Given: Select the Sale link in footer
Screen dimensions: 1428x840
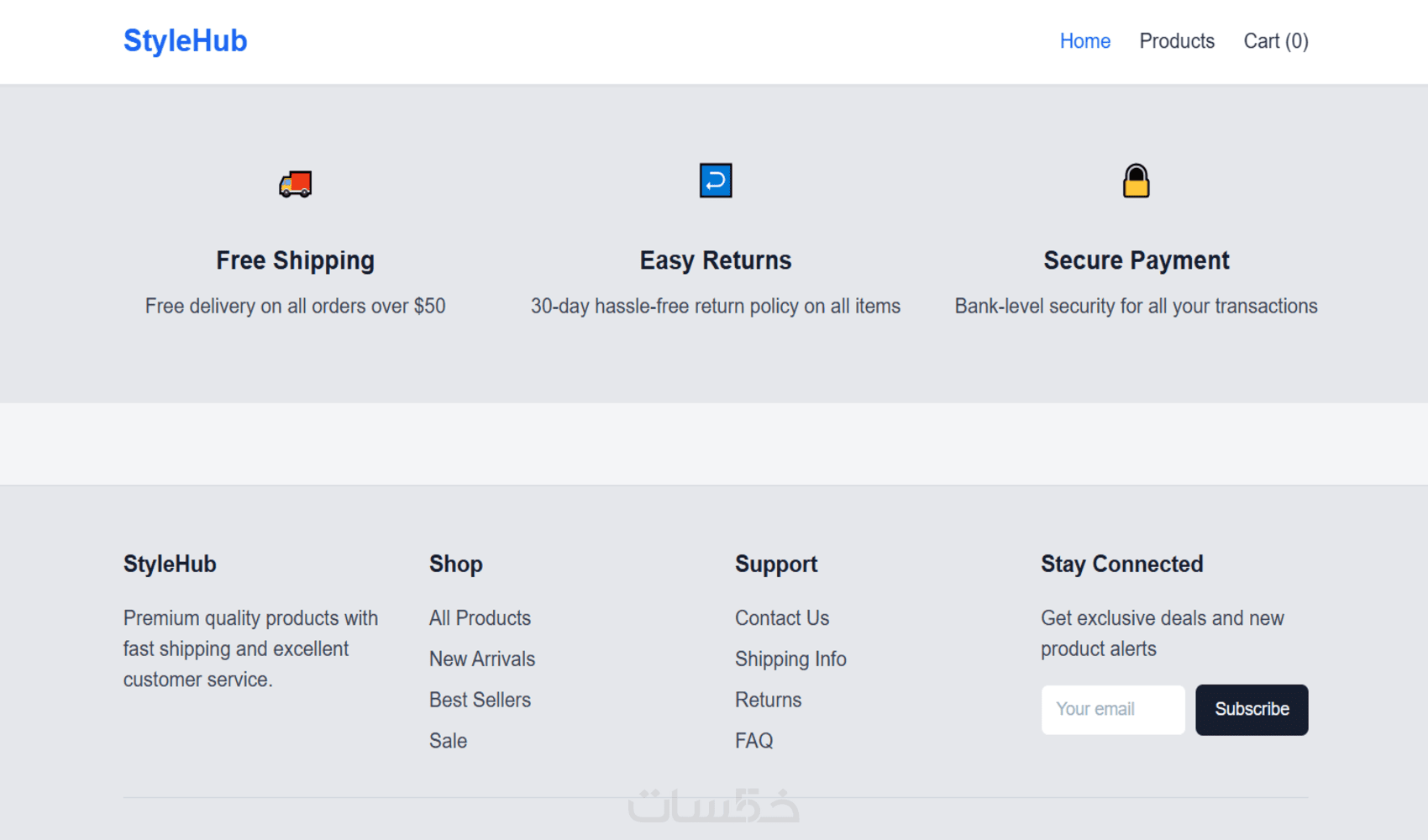Looking at the screenshot, I should point(448,741).
